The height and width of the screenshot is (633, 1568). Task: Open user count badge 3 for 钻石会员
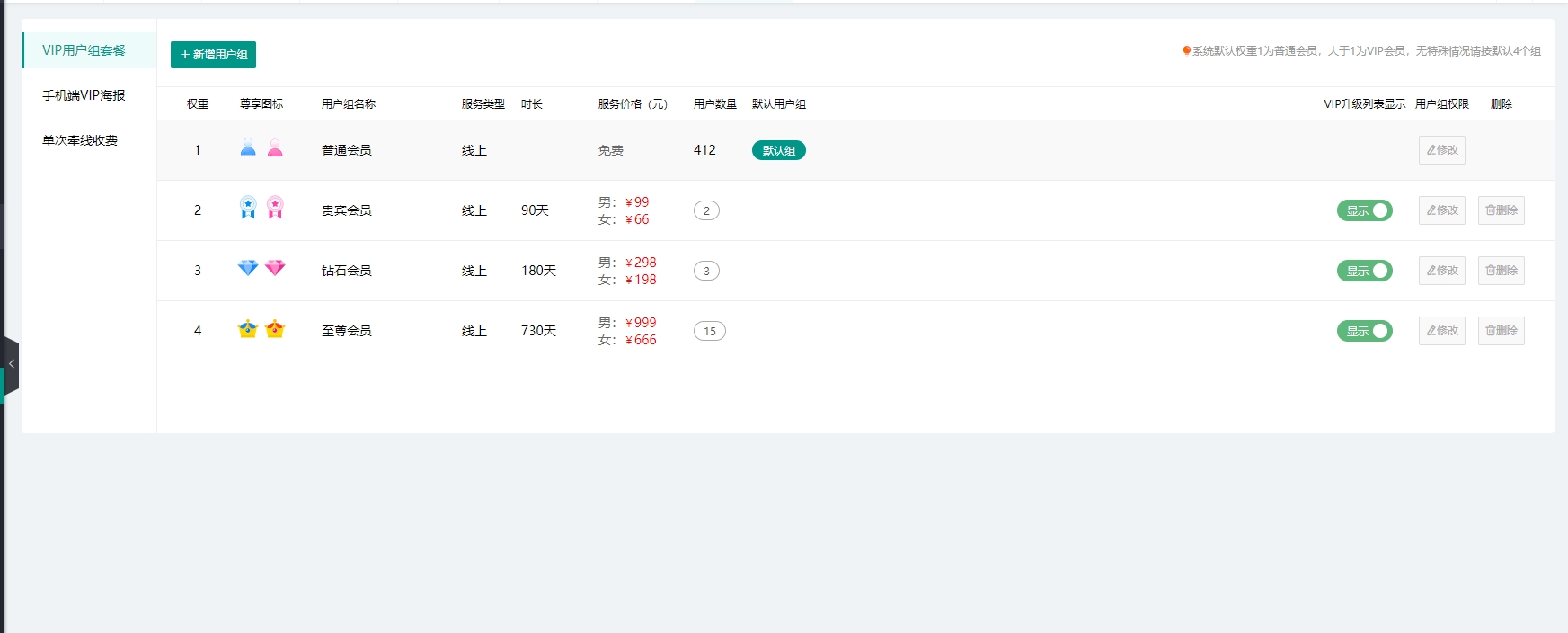[x=706, y=271]
